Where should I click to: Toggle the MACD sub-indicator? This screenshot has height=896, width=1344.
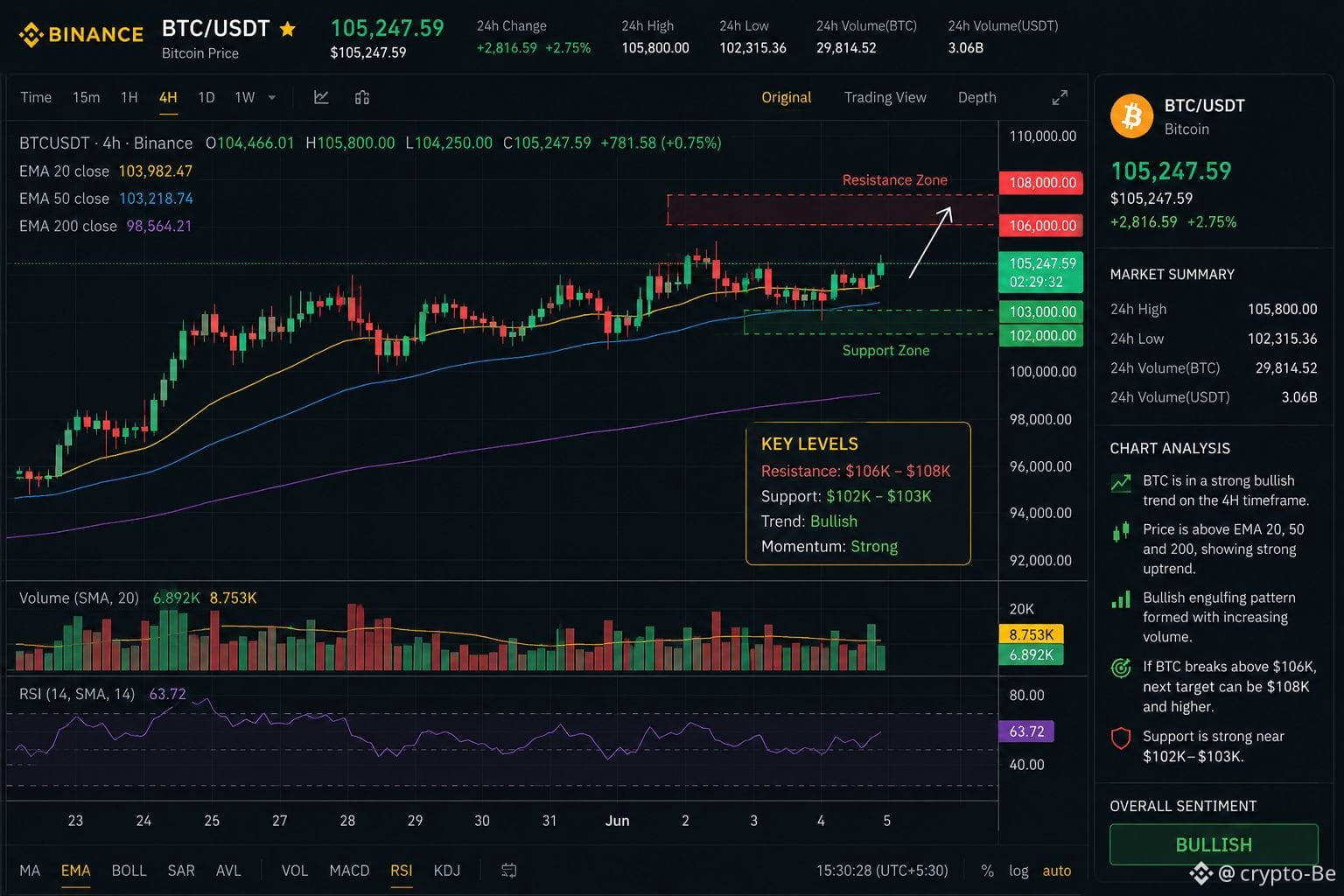[349, 870]
